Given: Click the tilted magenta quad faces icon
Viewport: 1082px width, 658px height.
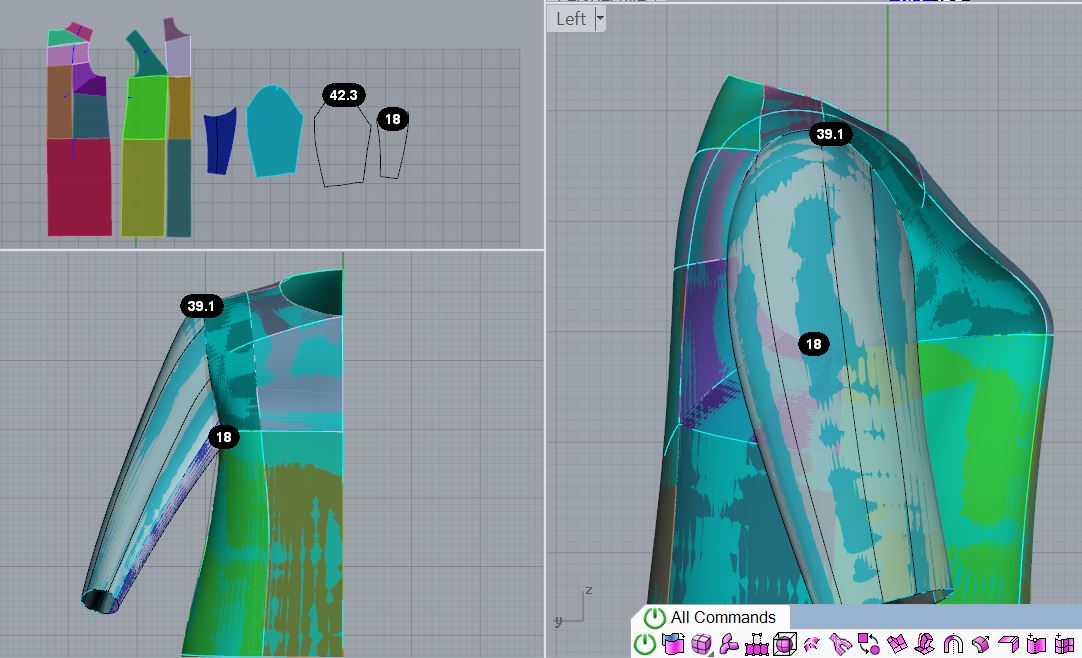Looking at the screenshot, I should [896, 644].
